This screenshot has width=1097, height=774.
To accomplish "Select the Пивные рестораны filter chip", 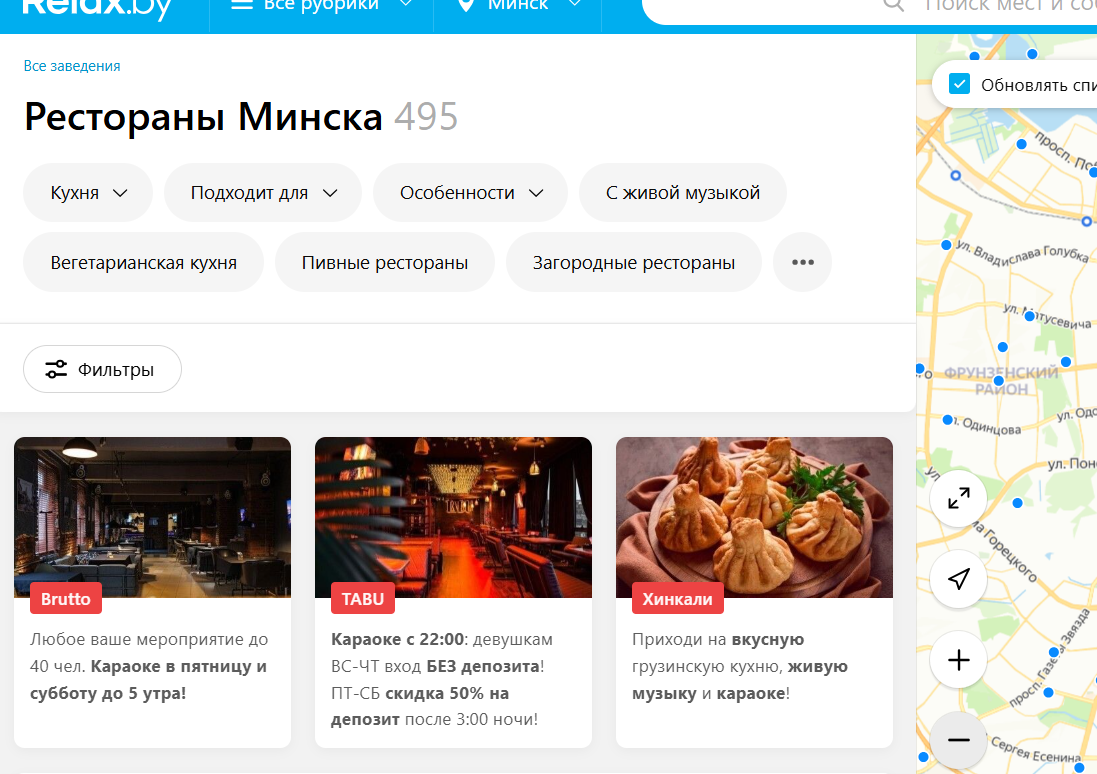I will [385, 262].
